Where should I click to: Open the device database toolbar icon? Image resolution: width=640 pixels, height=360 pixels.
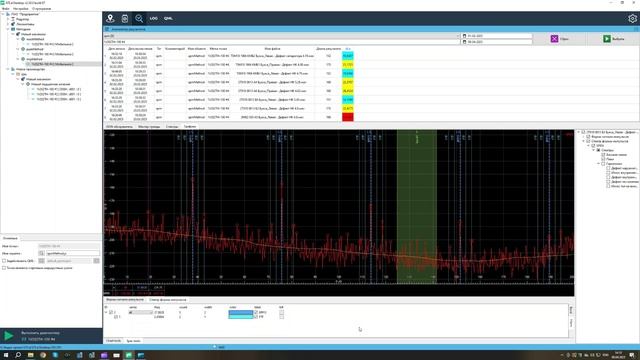125,18
